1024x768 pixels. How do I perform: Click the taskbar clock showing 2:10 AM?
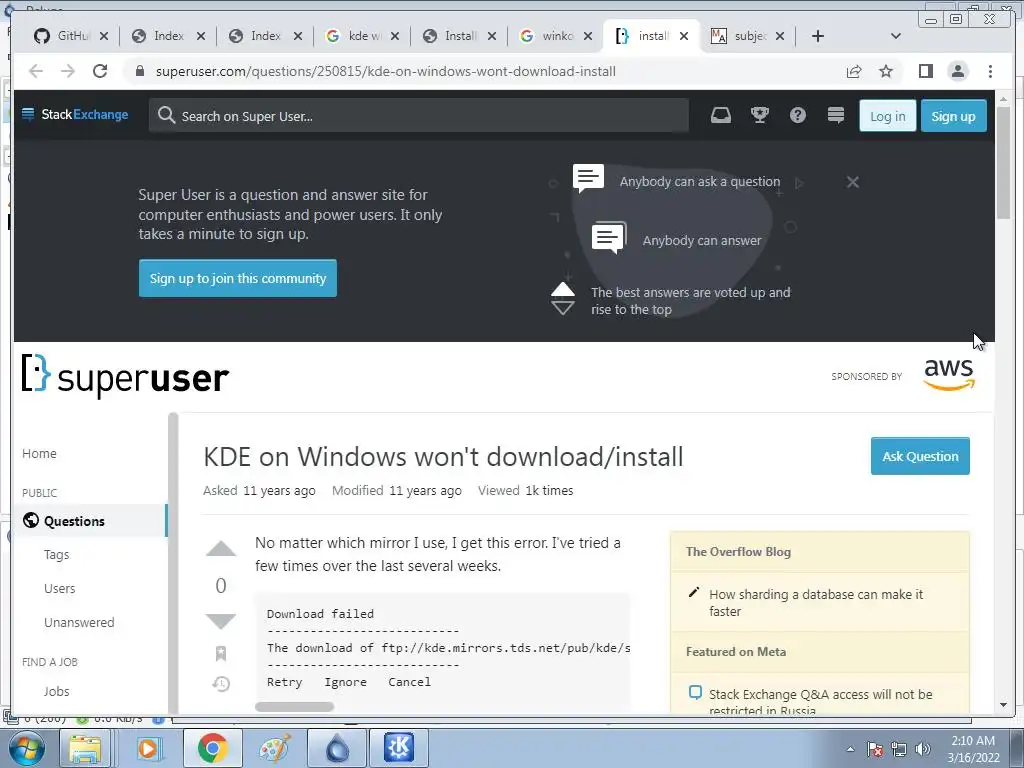click(973, 749)
